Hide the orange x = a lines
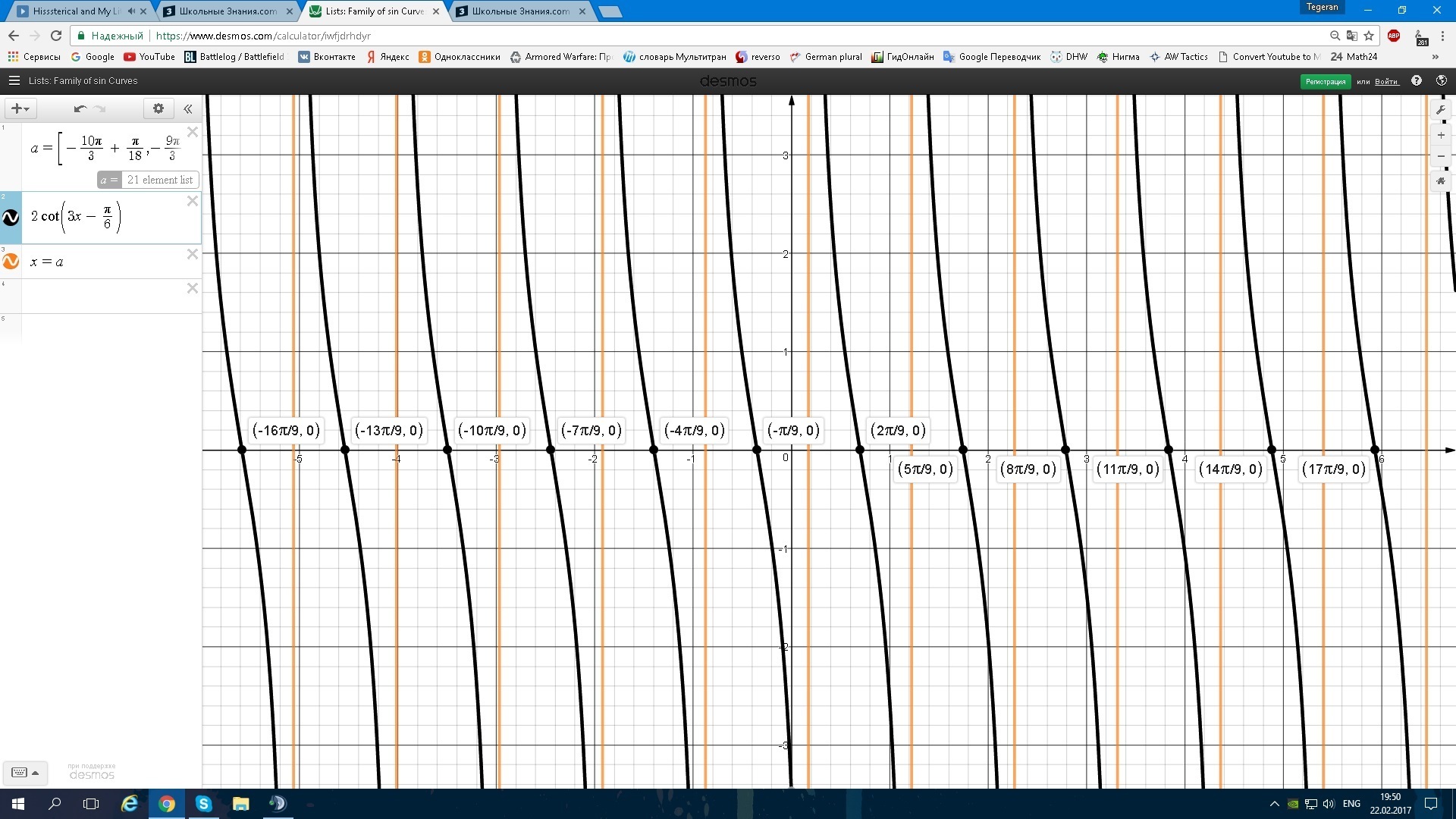This screenshot has height=819, width=1456. click(11, 262)
